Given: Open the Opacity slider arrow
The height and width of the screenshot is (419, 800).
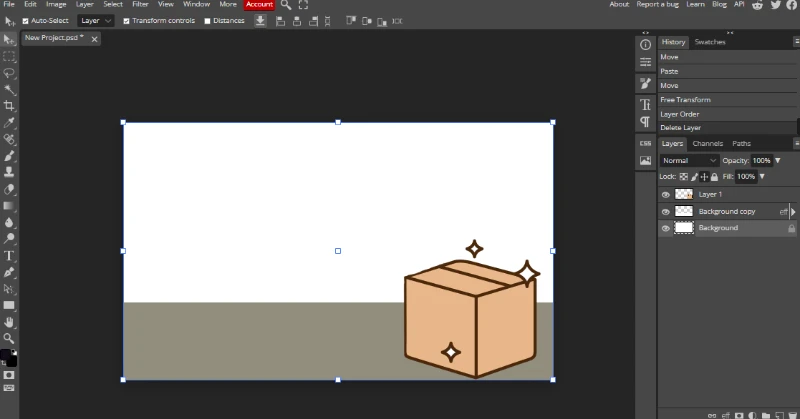Looking at the screenshot, I should click(778, 160).
